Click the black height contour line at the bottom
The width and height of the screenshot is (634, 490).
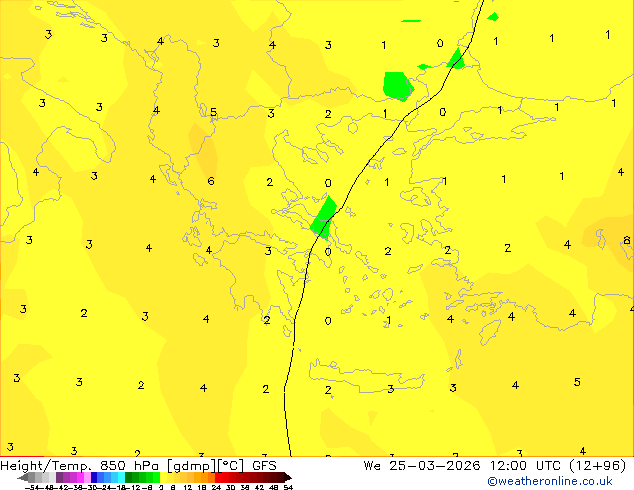coord(286,420)
